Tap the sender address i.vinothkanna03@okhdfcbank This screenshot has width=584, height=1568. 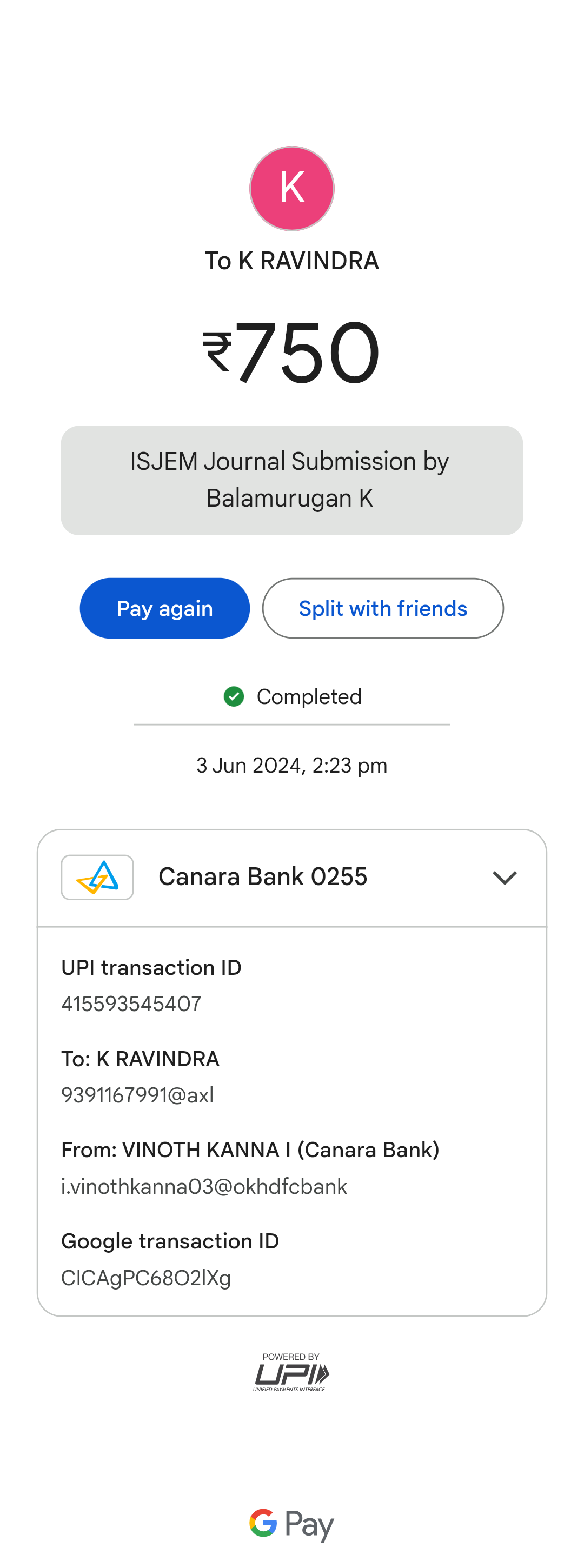(204, 1186)
